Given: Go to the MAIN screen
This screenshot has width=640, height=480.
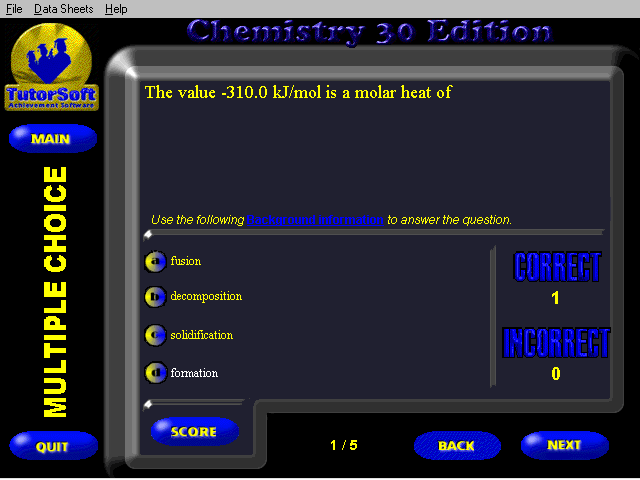Looking at the screenshot, I should (53, 139).
